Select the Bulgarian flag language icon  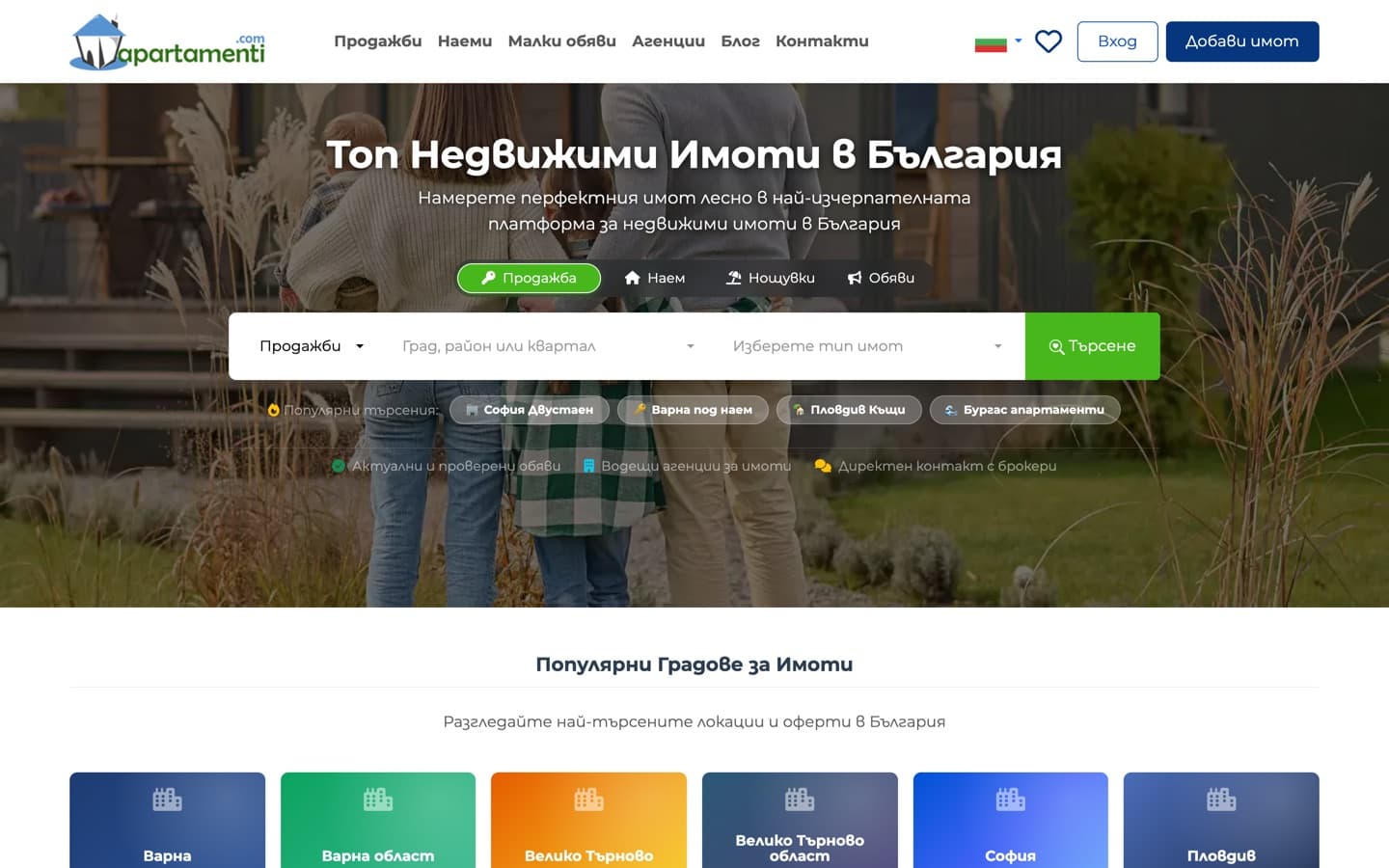[x=991, y=42]
